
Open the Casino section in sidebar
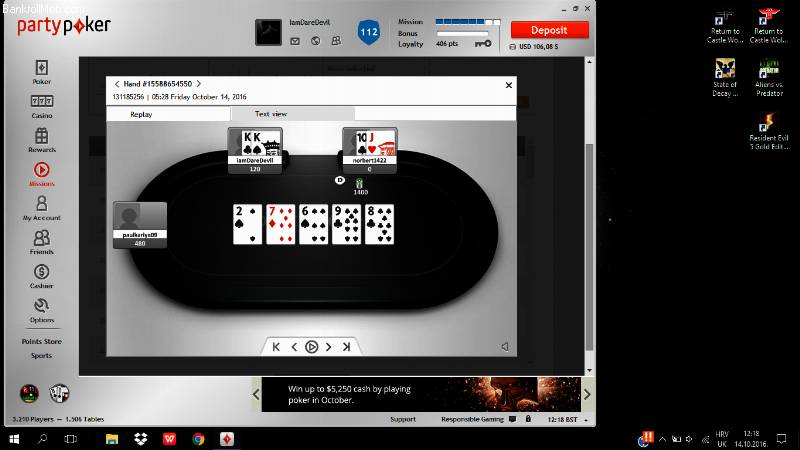41,106
